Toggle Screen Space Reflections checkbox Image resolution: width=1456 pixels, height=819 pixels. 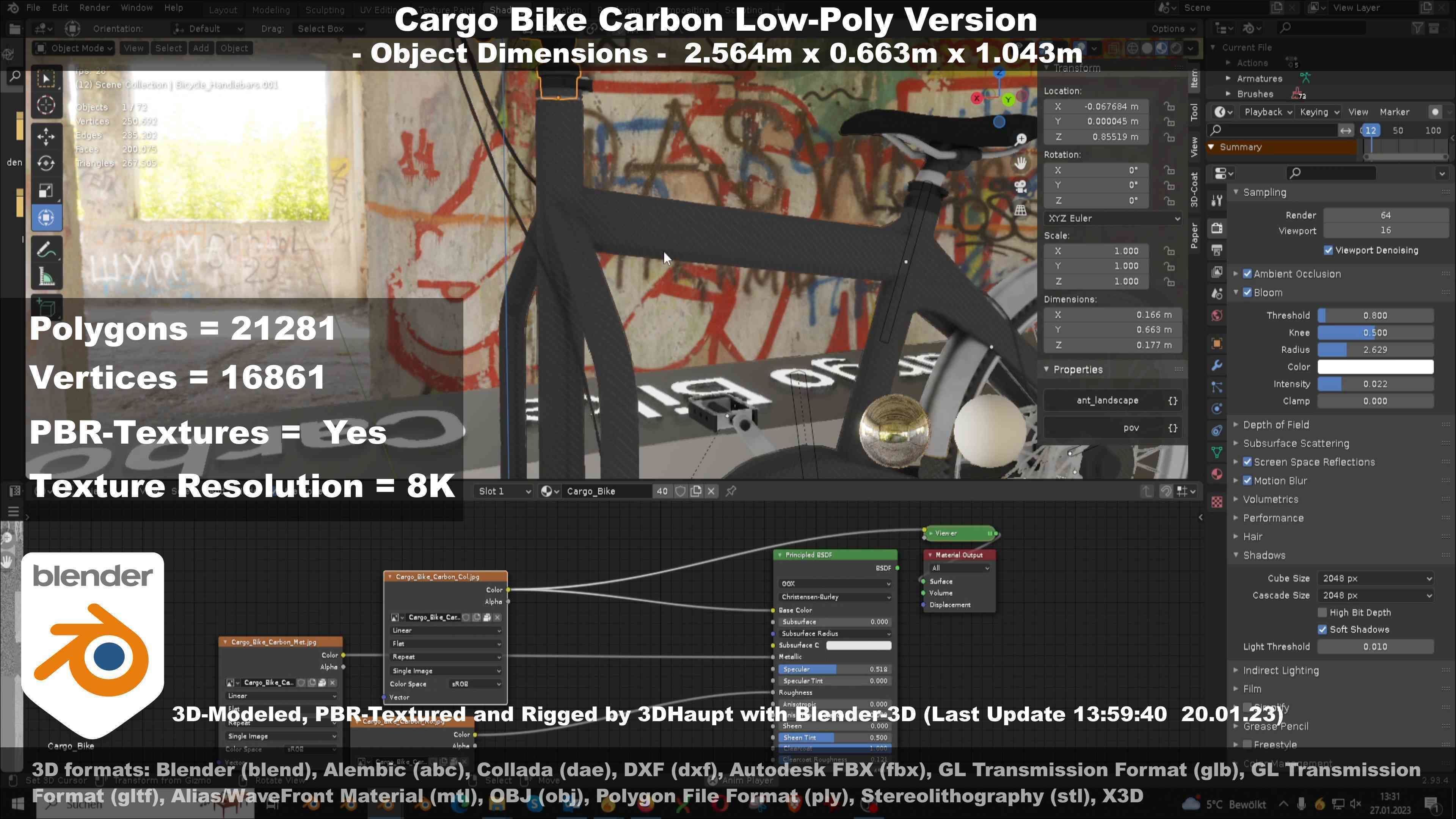1247,462
